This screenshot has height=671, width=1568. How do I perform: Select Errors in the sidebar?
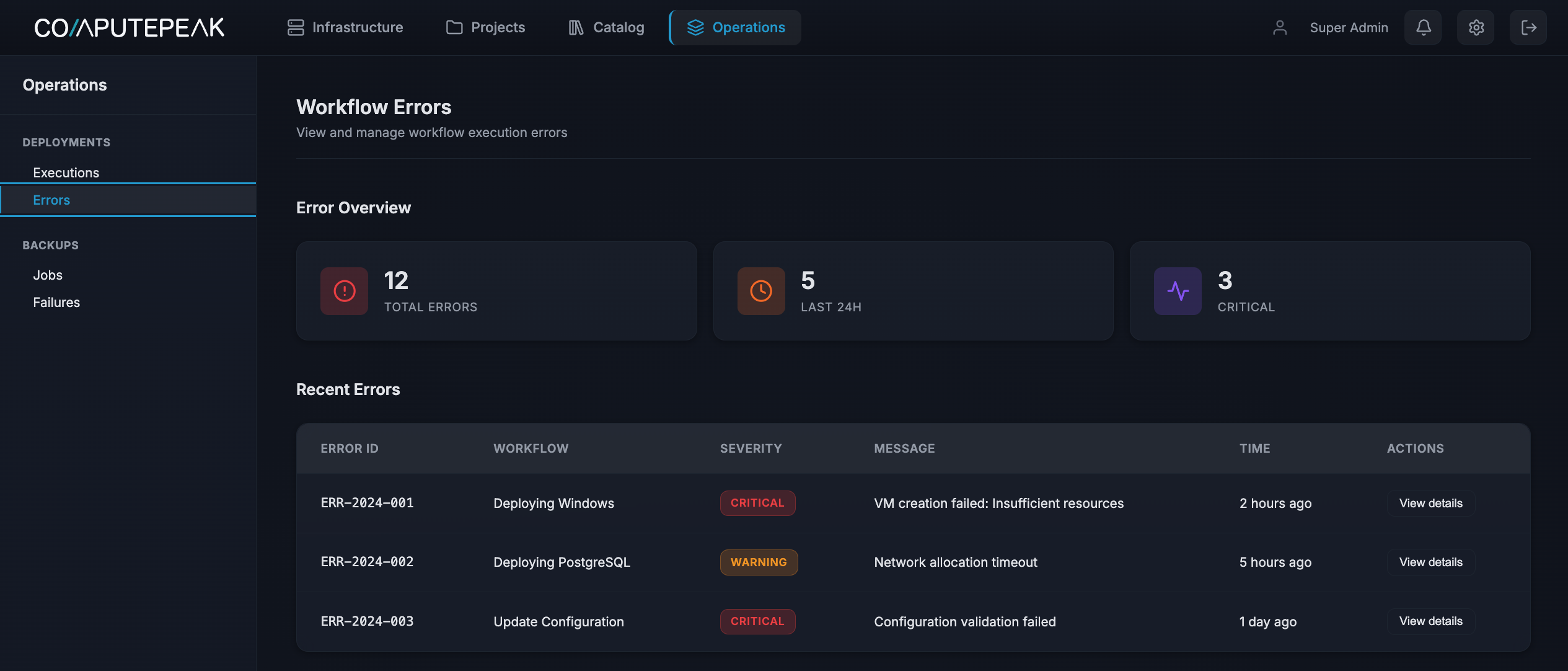51,200
